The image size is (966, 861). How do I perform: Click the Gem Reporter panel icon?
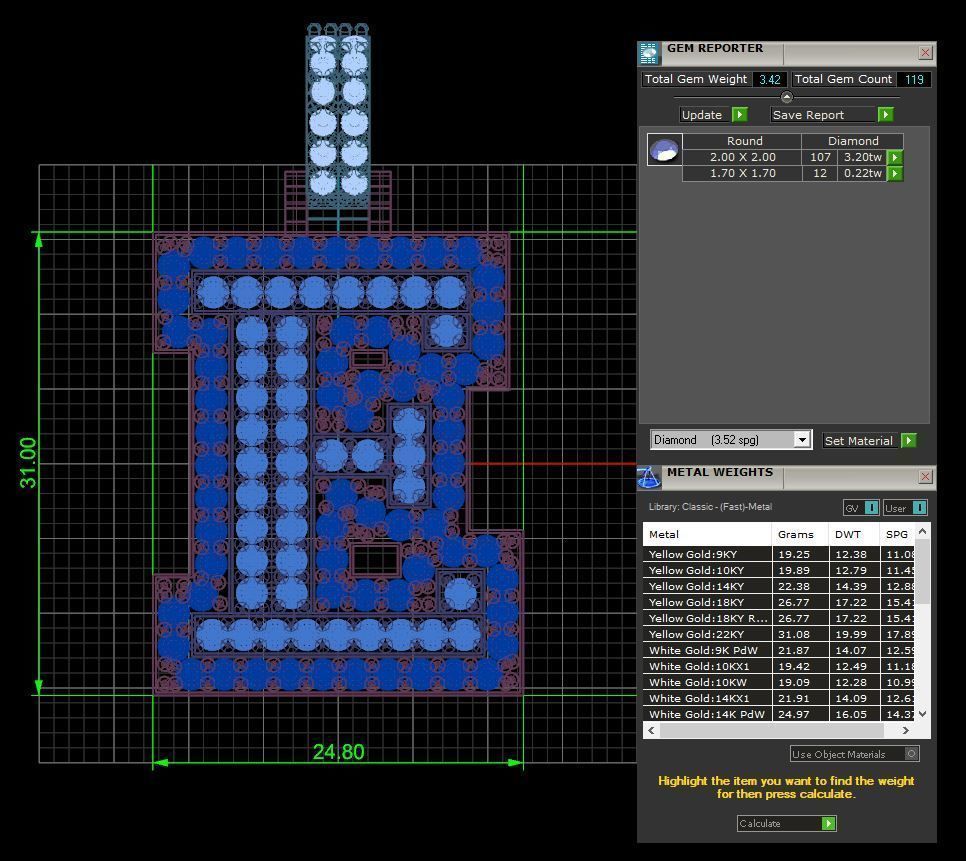click(649, 54)
